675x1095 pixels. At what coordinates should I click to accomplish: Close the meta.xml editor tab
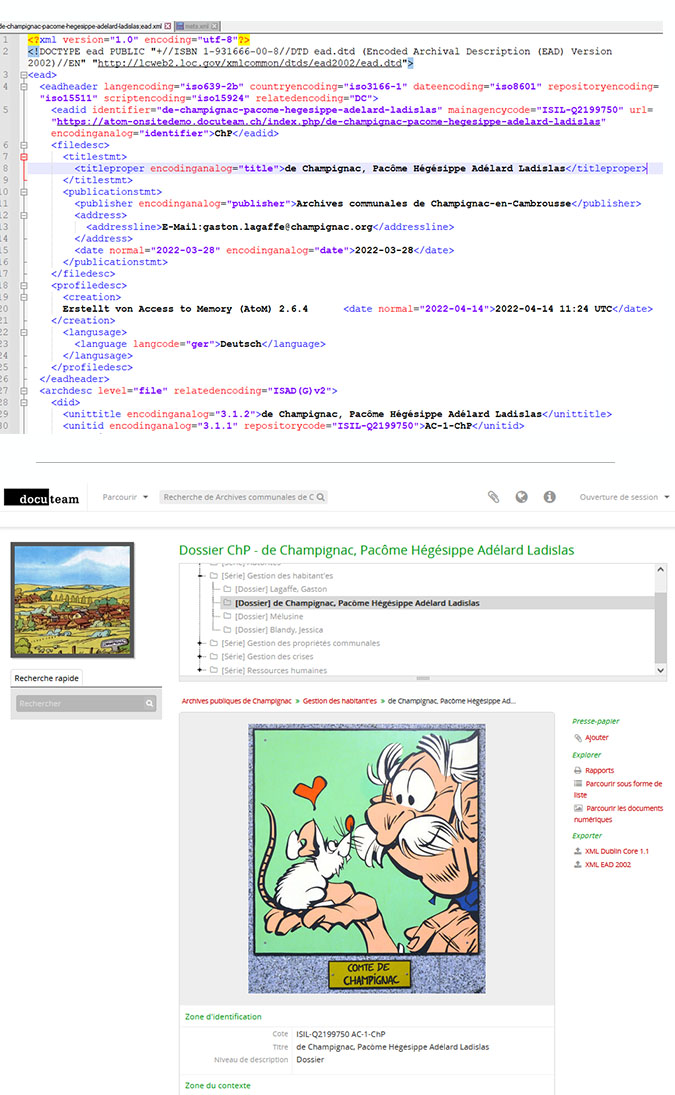pyautogui.click(x=215, y=26)
